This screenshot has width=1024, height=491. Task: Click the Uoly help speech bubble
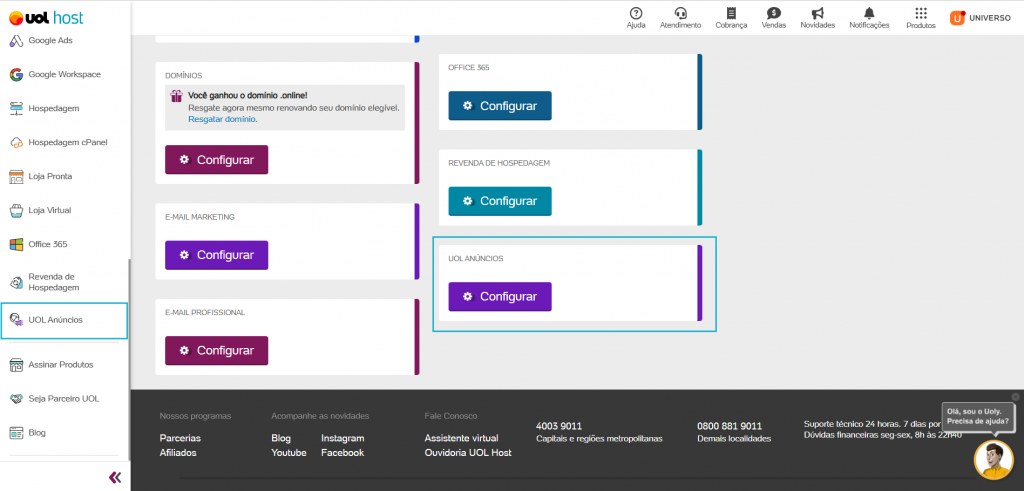pyautogui.click(x=978, y=417)
